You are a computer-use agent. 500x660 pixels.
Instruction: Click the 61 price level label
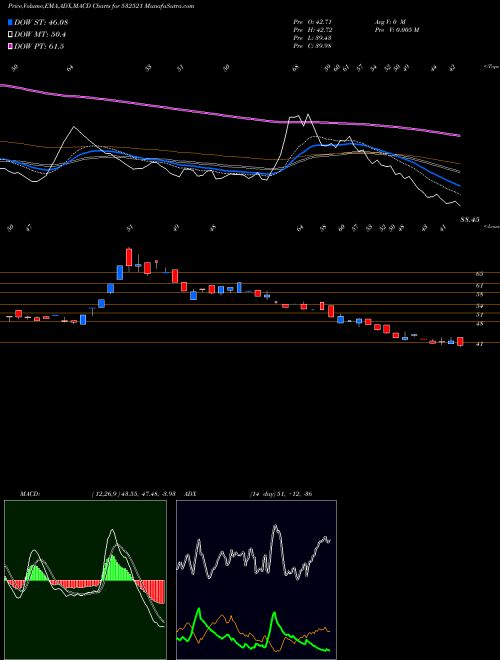pyautogui.click(x=479, y=286)
